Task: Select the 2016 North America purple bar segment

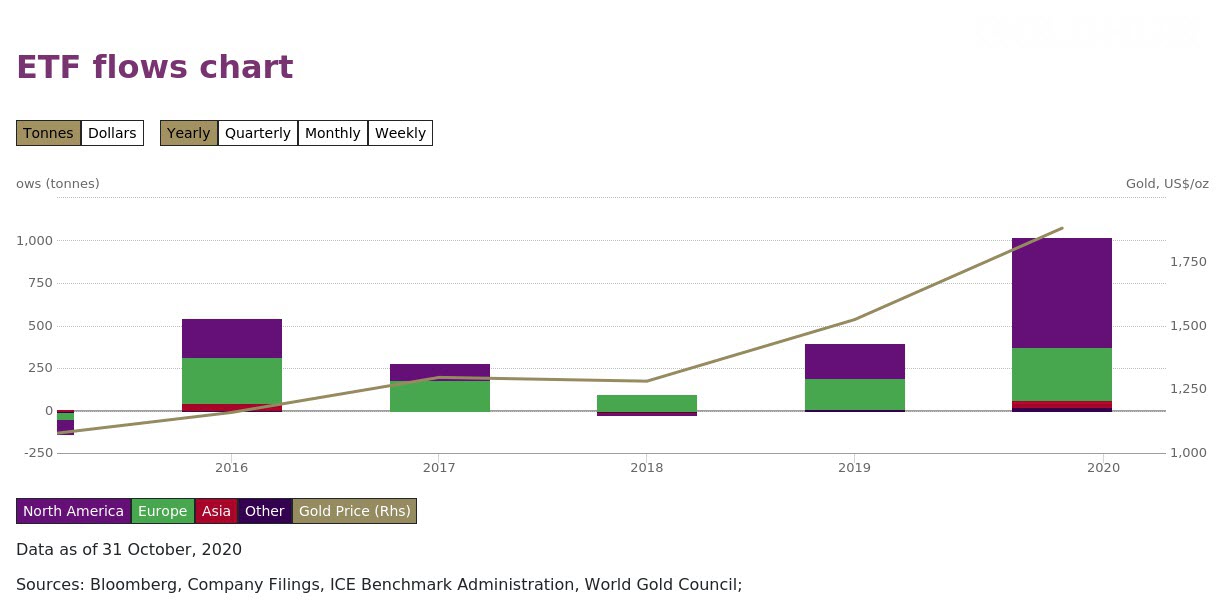Action: [x=232, y=338]
